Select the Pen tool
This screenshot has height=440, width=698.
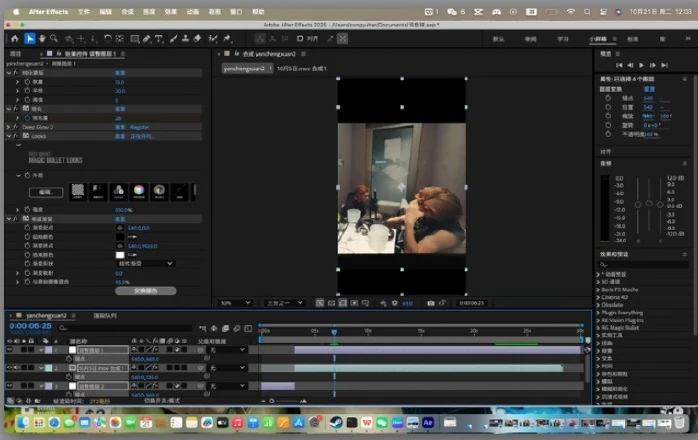(146, 39)
